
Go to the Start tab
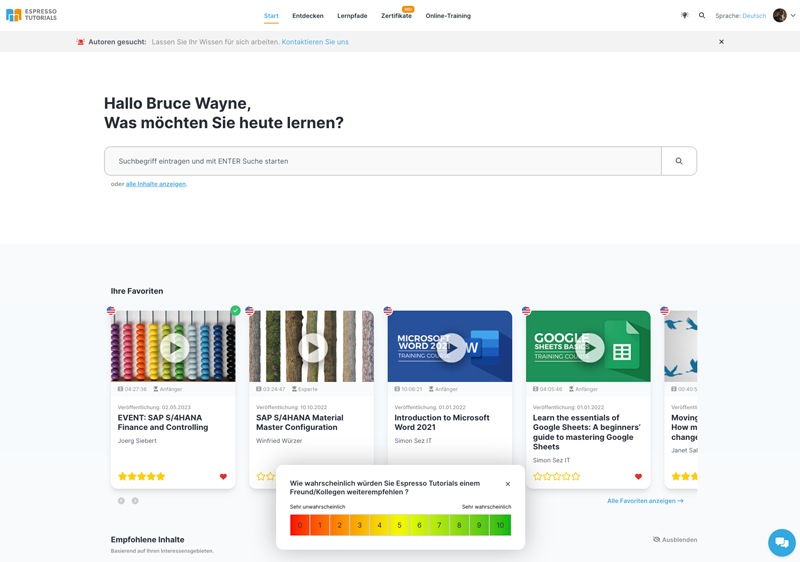tap(271, 16)
